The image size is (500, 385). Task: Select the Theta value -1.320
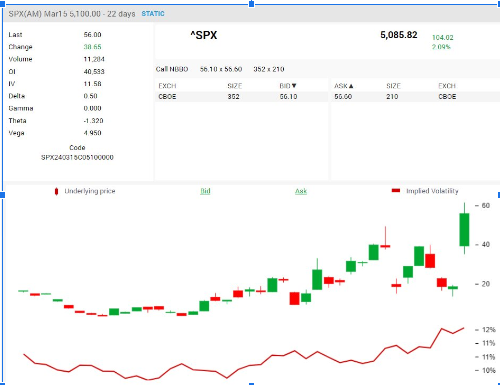[93, 121]
